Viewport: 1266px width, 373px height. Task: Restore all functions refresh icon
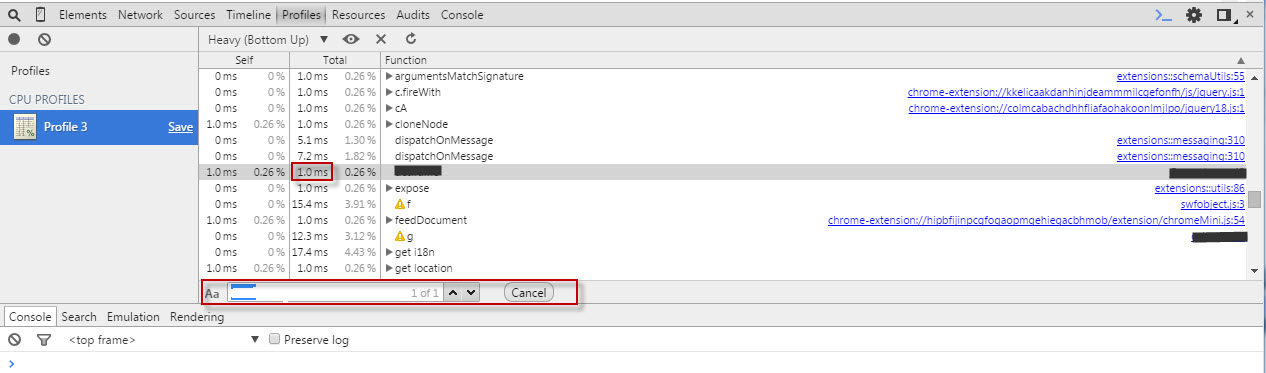(410, 40)
